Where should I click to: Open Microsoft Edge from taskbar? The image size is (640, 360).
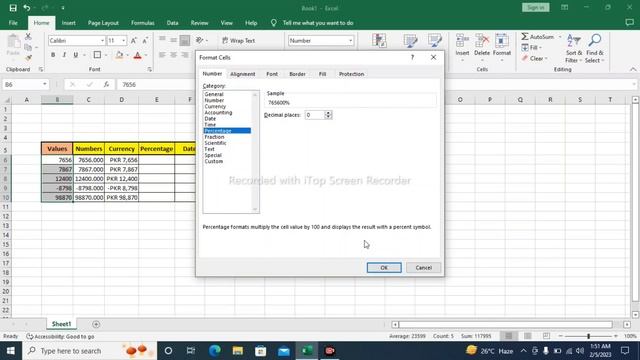point(215,351)
